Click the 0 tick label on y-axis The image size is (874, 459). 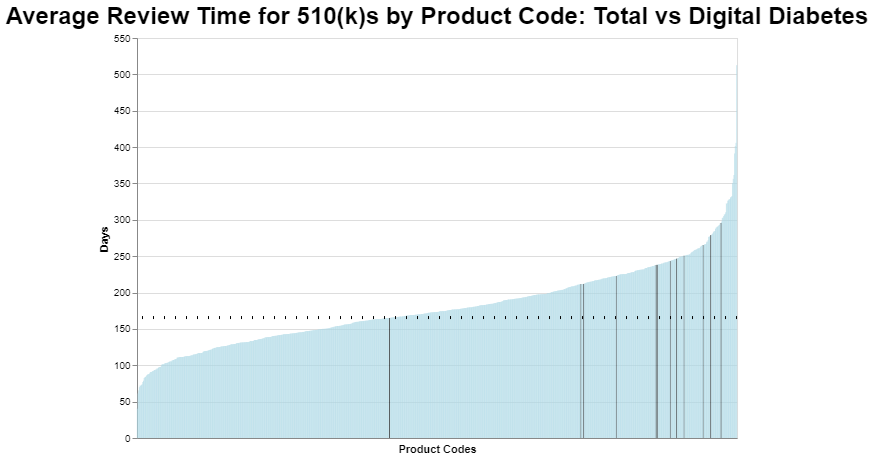pyautogui.click(x=127, y=438)
